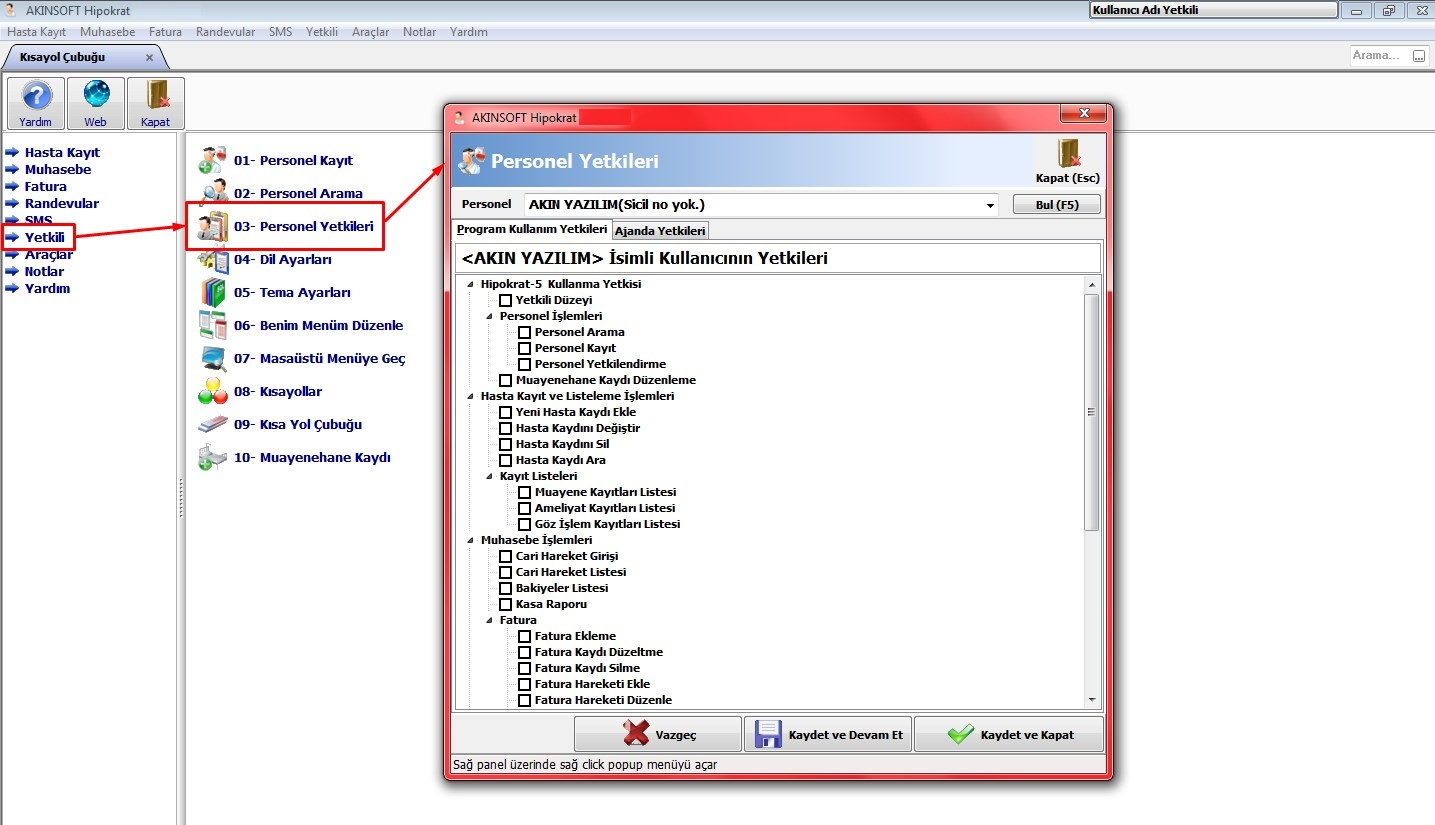Open 09- Kısa Yol Çubuğu icon

coord(213,425)
